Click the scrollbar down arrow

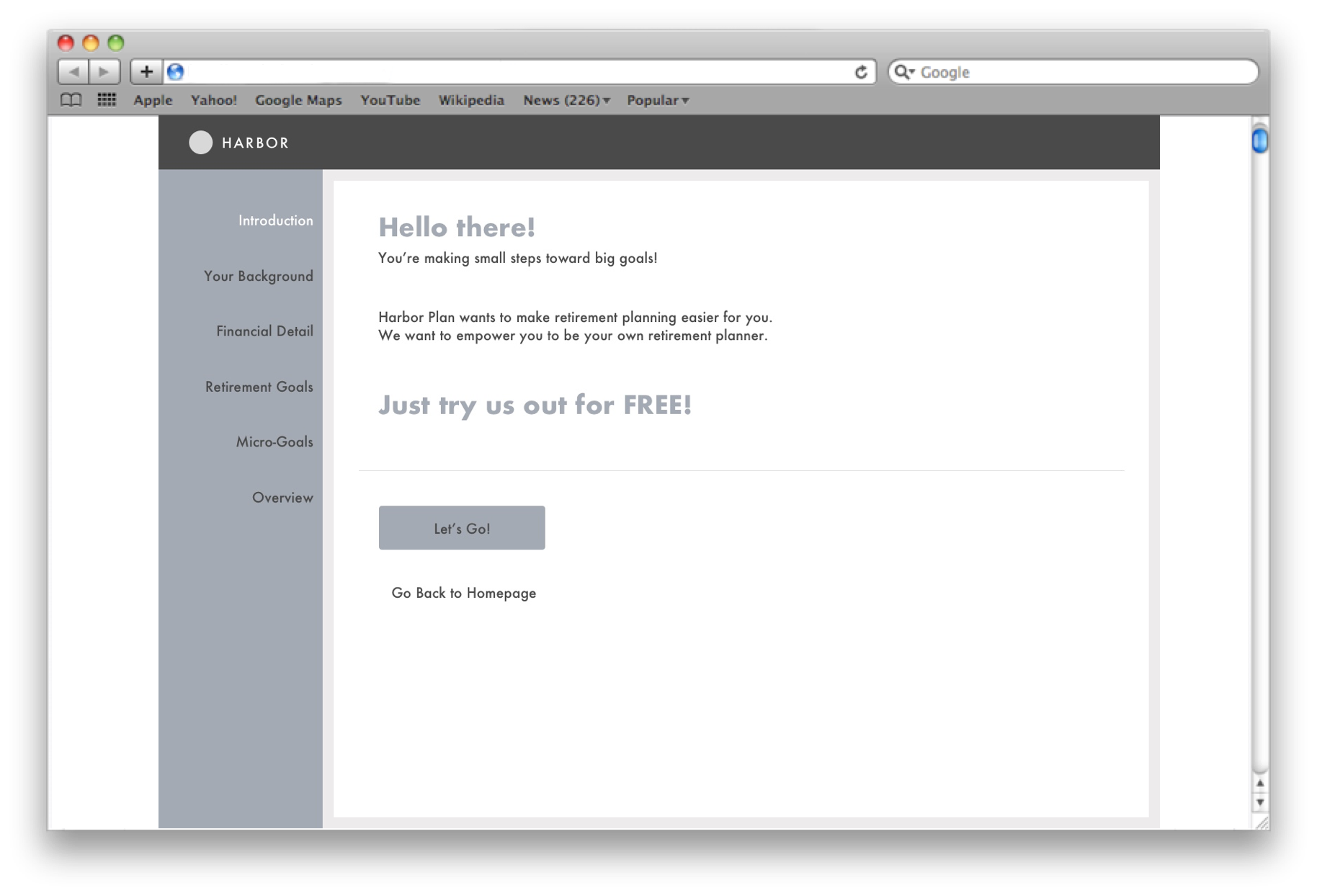1259,802
